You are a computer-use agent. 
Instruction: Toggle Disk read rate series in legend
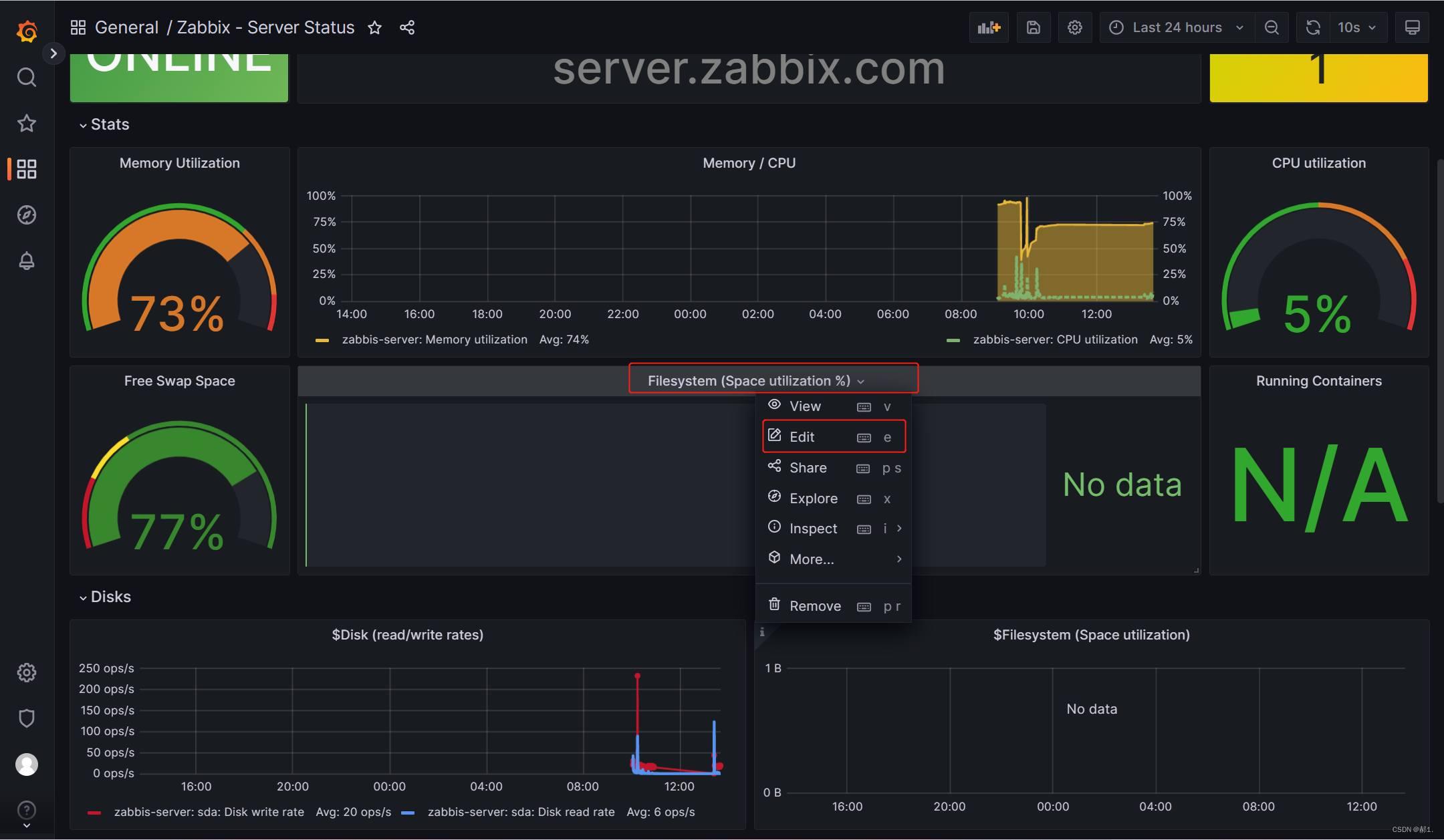pos(520,812)
